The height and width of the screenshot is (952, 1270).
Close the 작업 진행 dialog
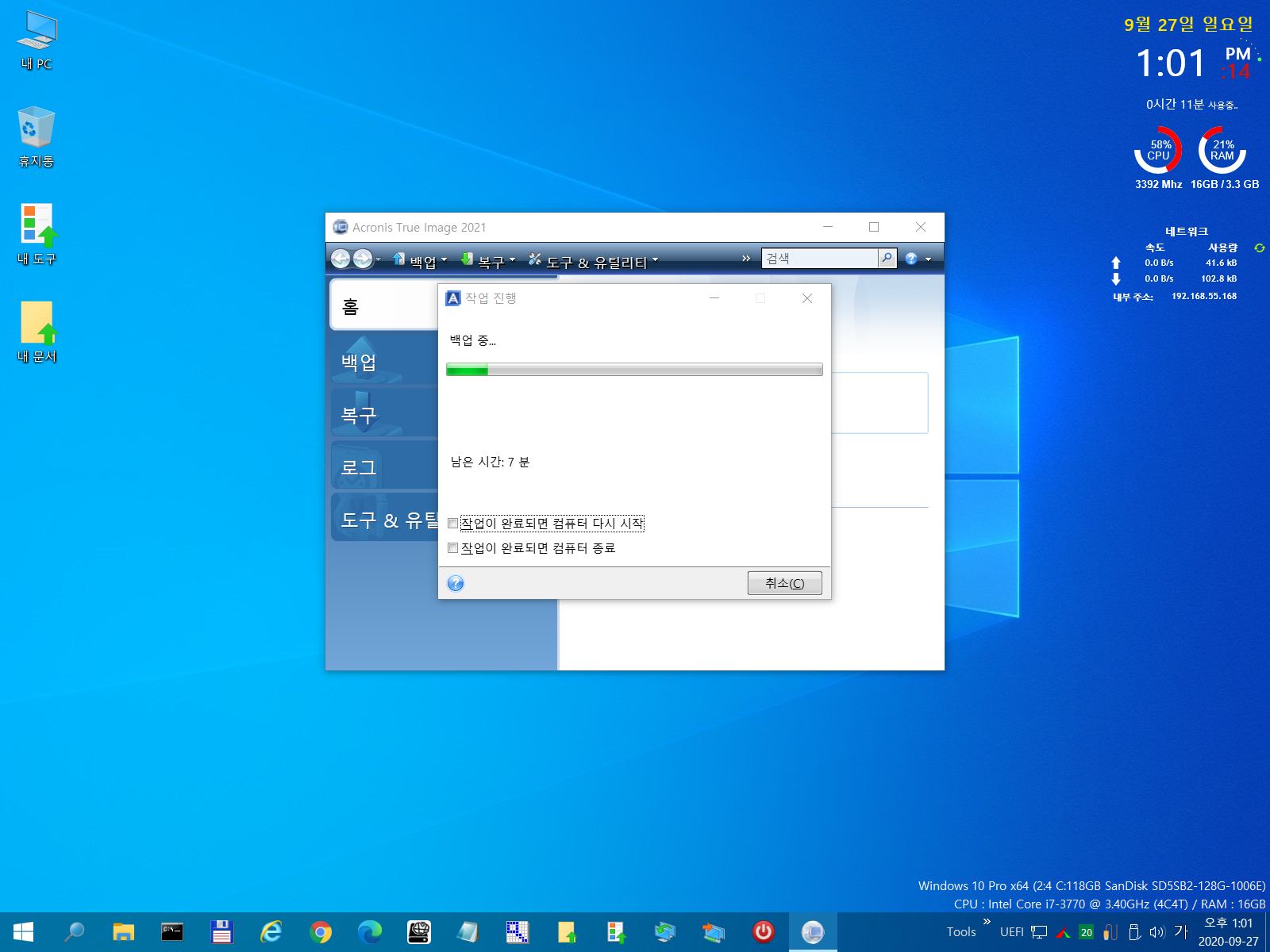807,298
